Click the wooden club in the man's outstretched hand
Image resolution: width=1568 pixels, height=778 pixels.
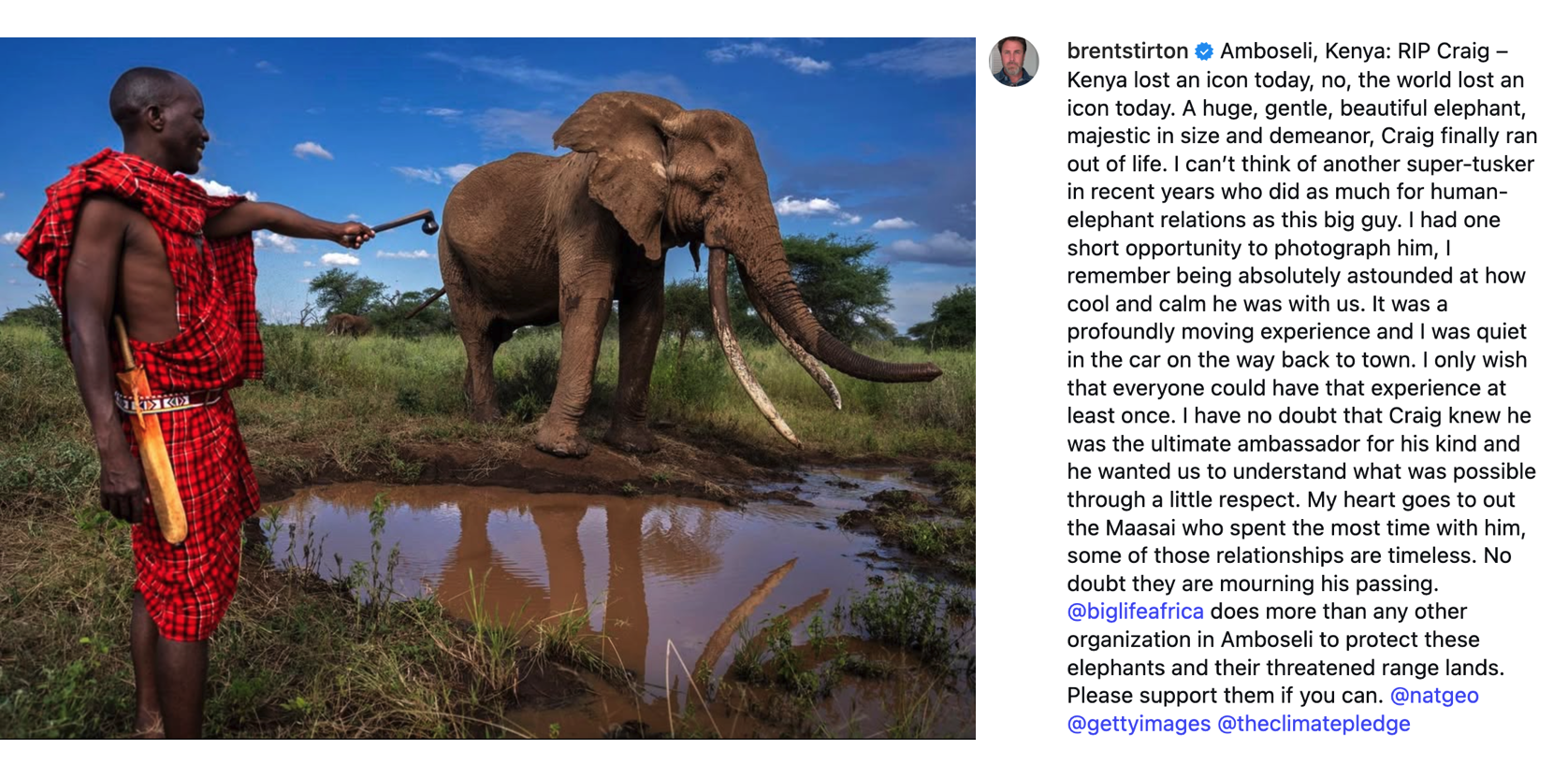[407, 223]
